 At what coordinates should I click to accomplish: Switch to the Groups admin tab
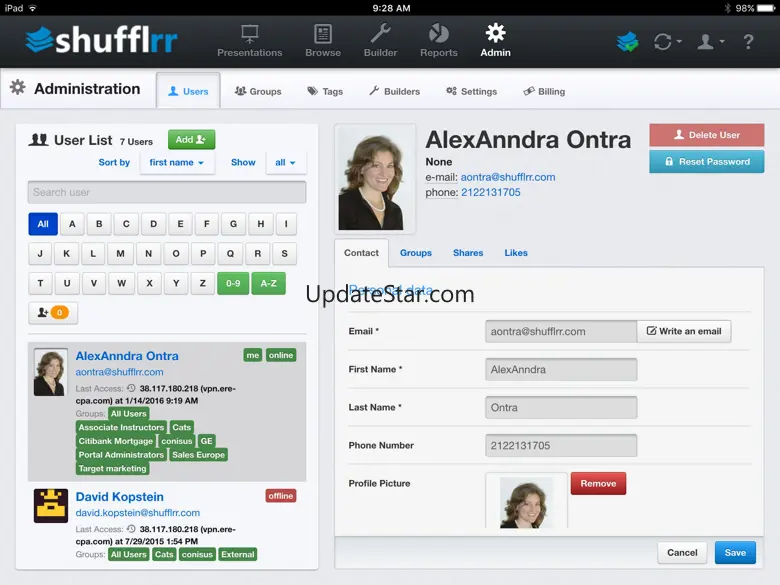coord(258,92)
